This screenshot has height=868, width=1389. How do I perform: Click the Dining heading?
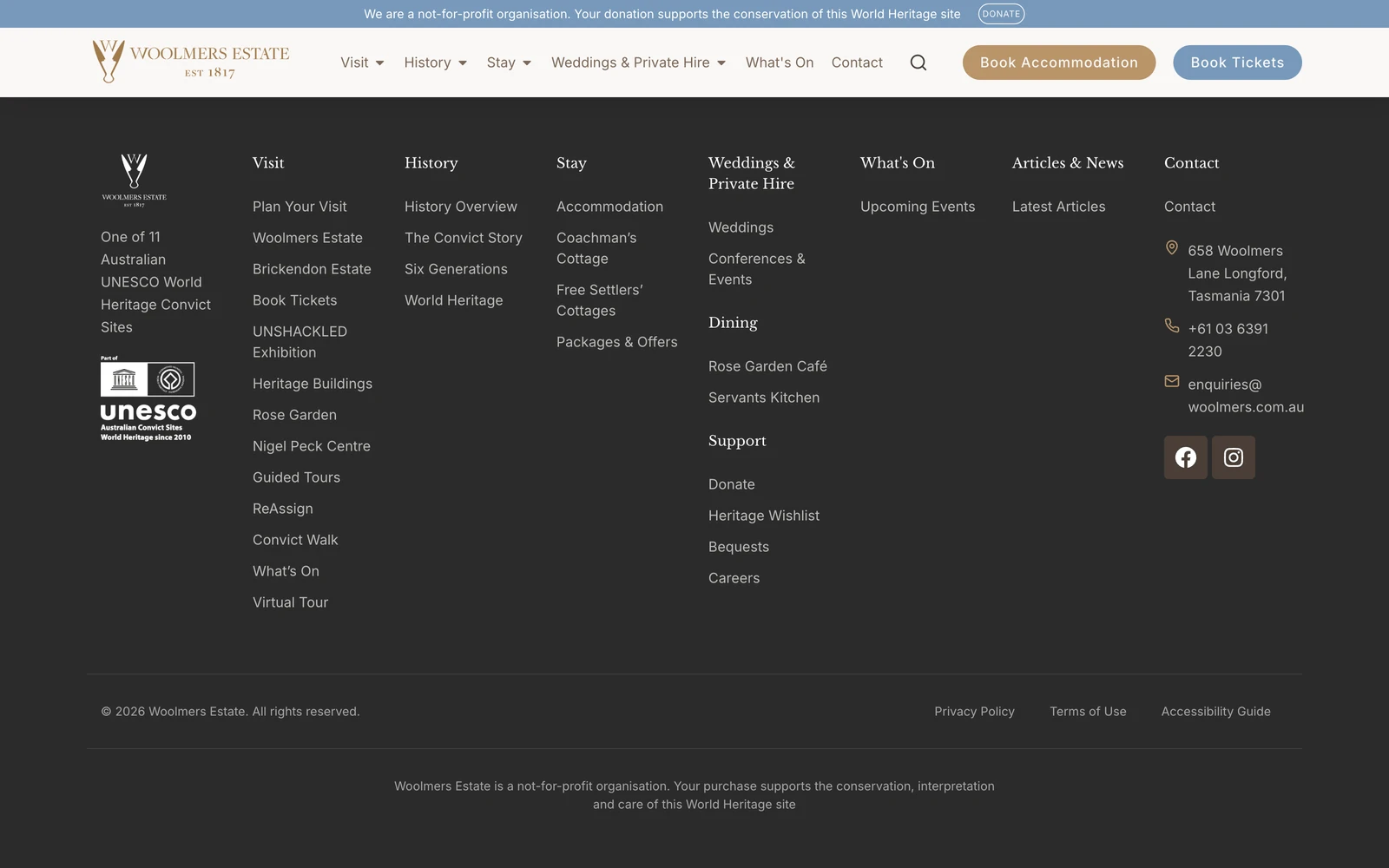(733, 323)
